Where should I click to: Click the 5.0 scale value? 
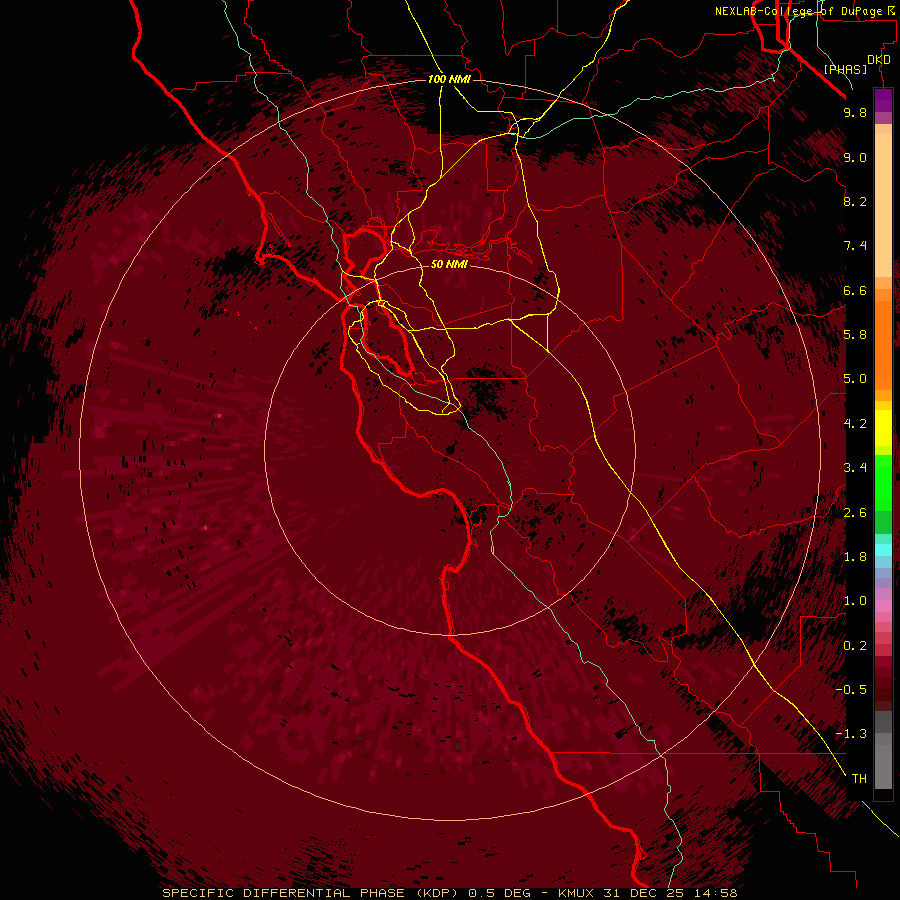855,379
